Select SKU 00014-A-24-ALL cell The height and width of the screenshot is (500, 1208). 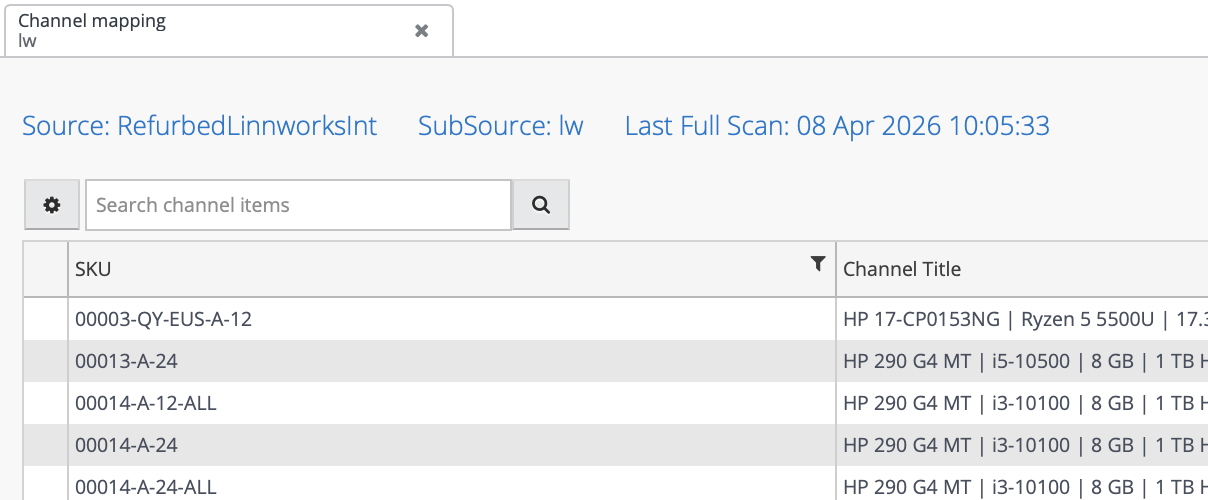tap(452, 484)
